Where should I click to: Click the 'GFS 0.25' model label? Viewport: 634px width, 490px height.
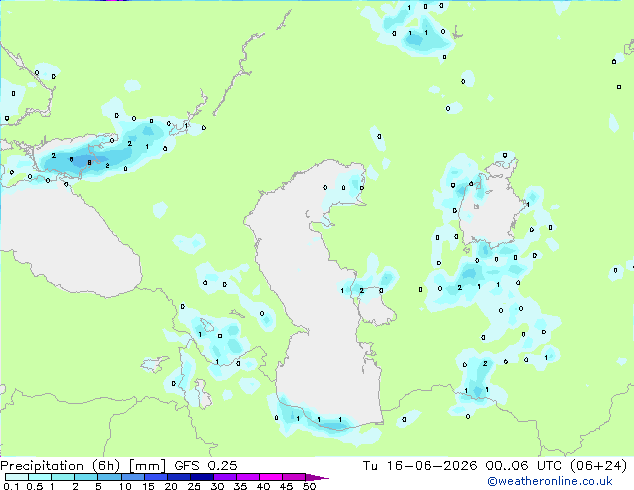pyautogui.click(x=206, y=466)
